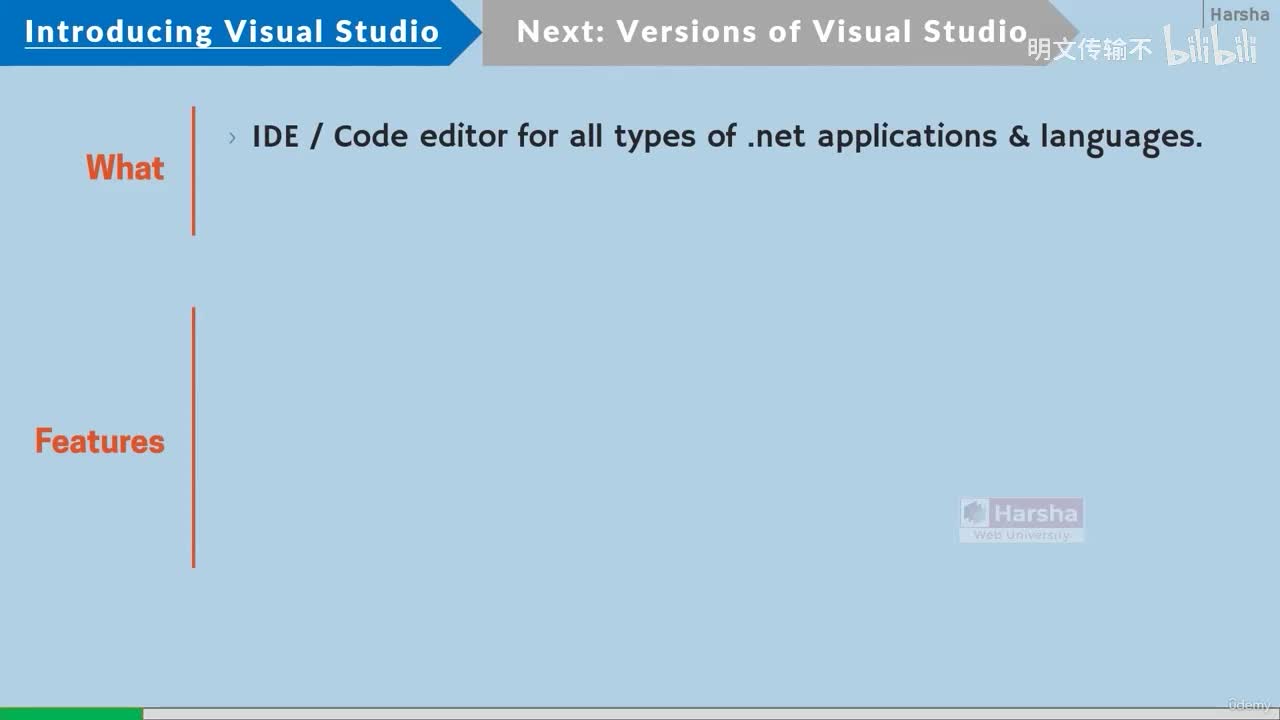The width and height of the screenshot is (1280, 720).
Task: Click the small arrow bullet before "IDE"
Action: [x=232, y=137]
